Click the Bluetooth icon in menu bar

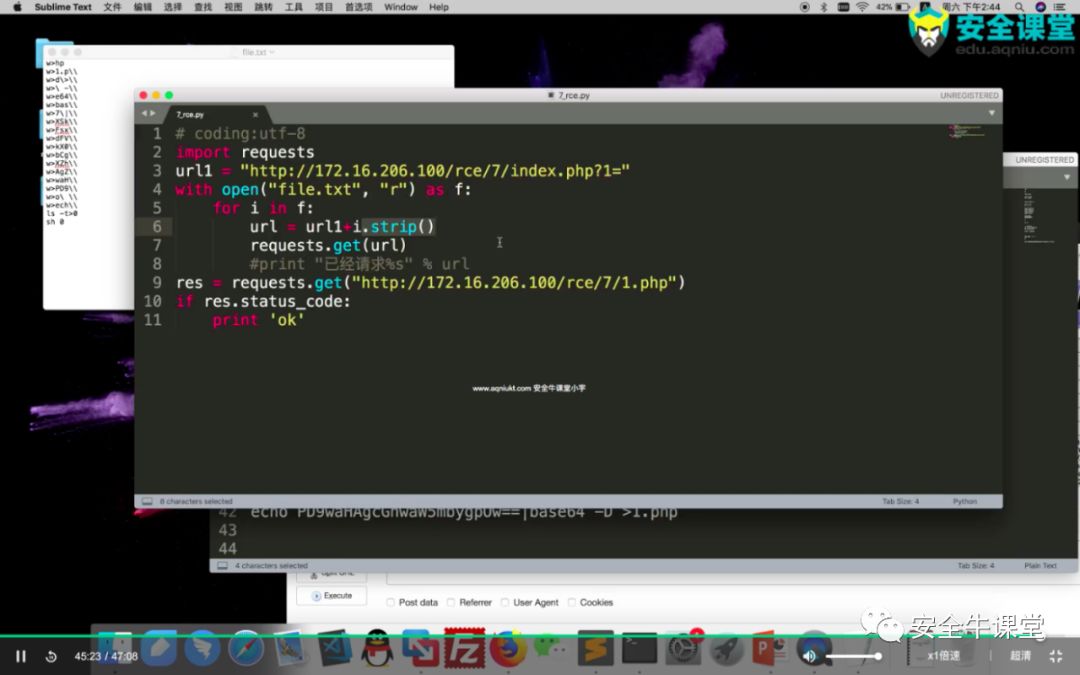pyautogui.click(x=824, y=7)
